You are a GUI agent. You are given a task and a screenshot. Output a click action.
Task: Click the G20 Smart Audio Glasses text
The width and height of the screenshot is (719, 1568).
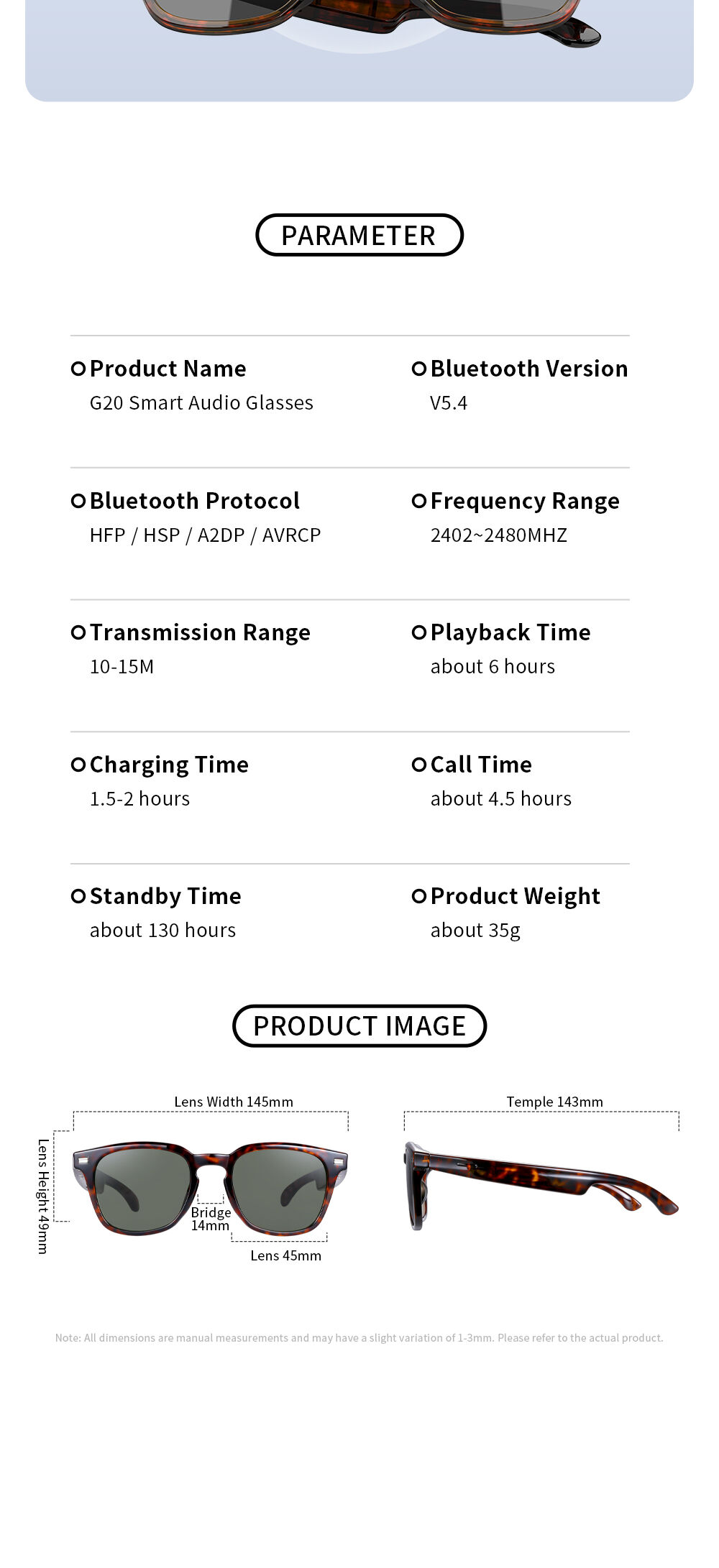201,403
